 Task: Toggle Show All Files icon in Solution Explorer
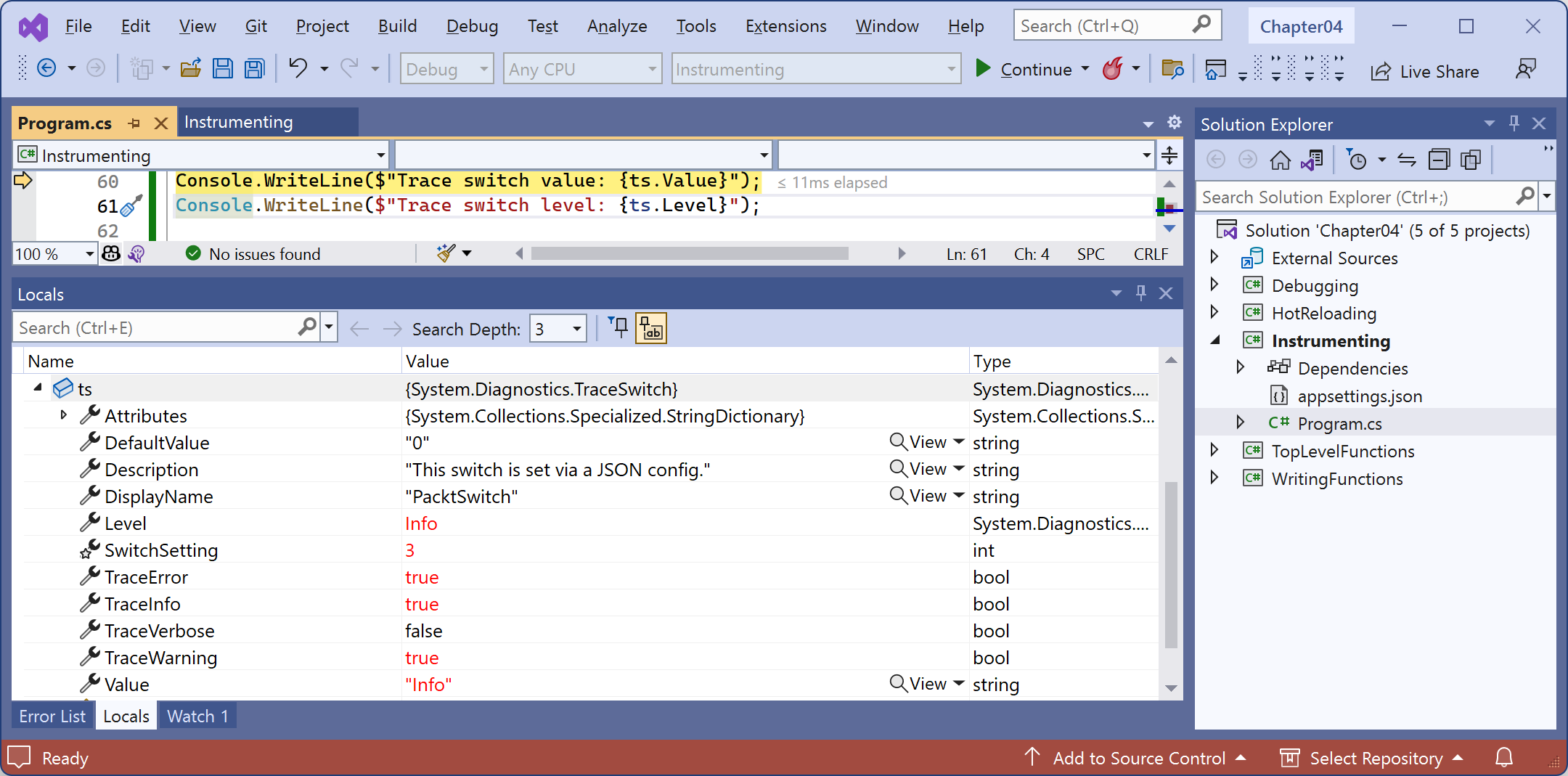coord(1471,159)
